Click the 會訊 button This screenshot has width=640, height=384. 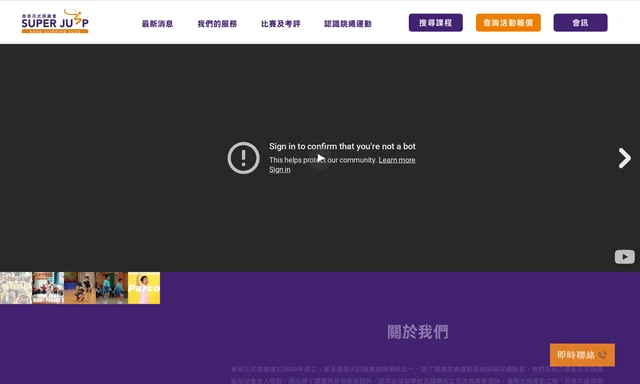[580, 22]
